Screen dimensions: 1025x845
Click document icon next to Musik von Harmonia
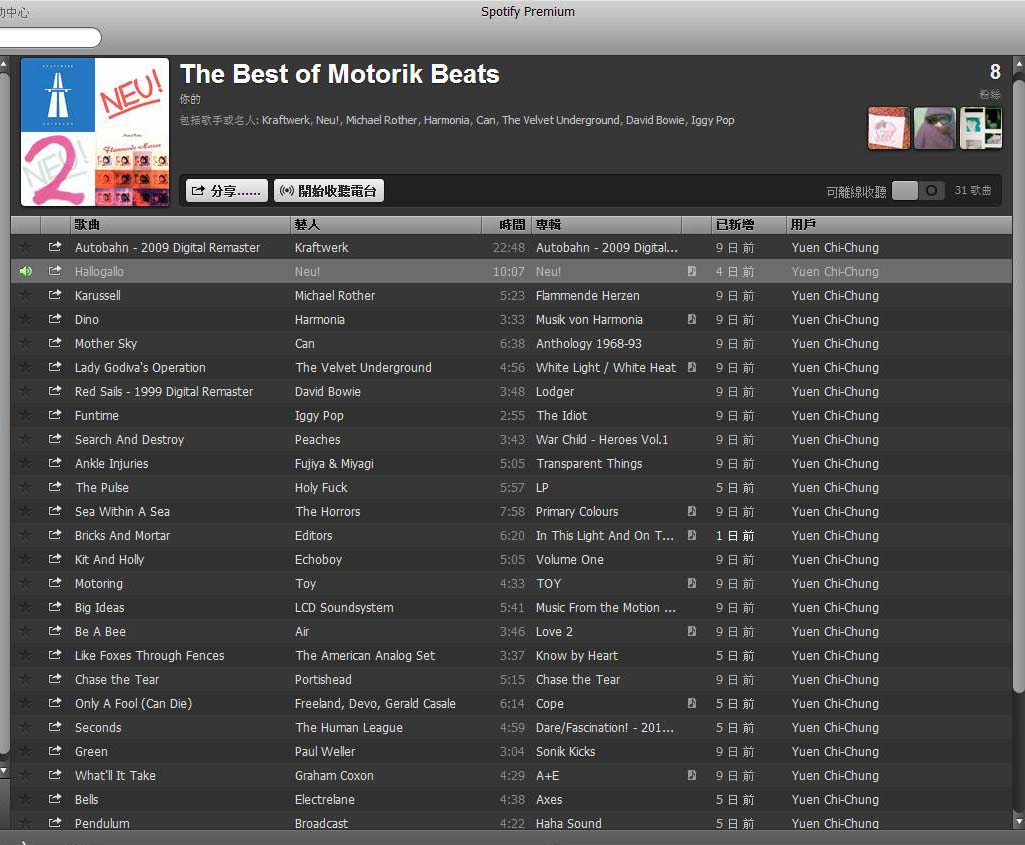[690, 319]
